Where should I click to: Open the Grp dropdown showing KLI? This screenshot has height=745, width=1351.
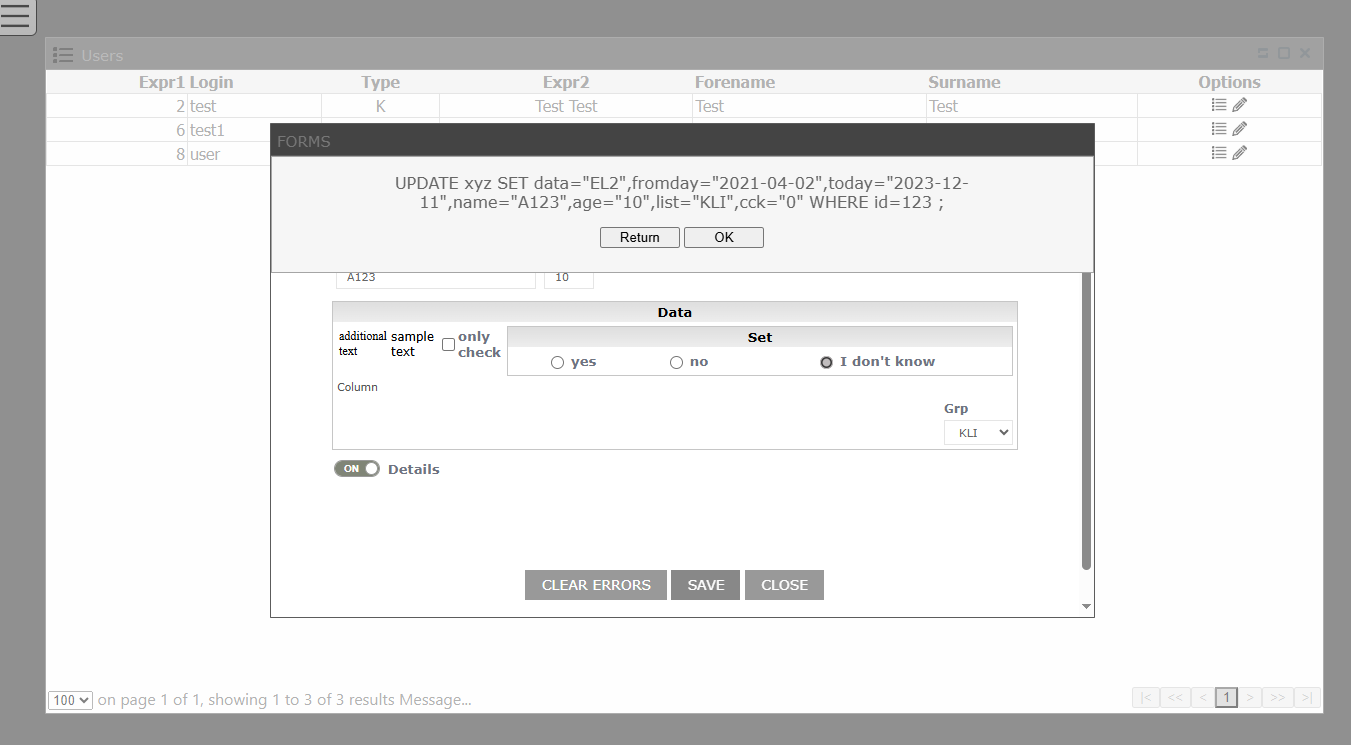click(x=977, y=433)
